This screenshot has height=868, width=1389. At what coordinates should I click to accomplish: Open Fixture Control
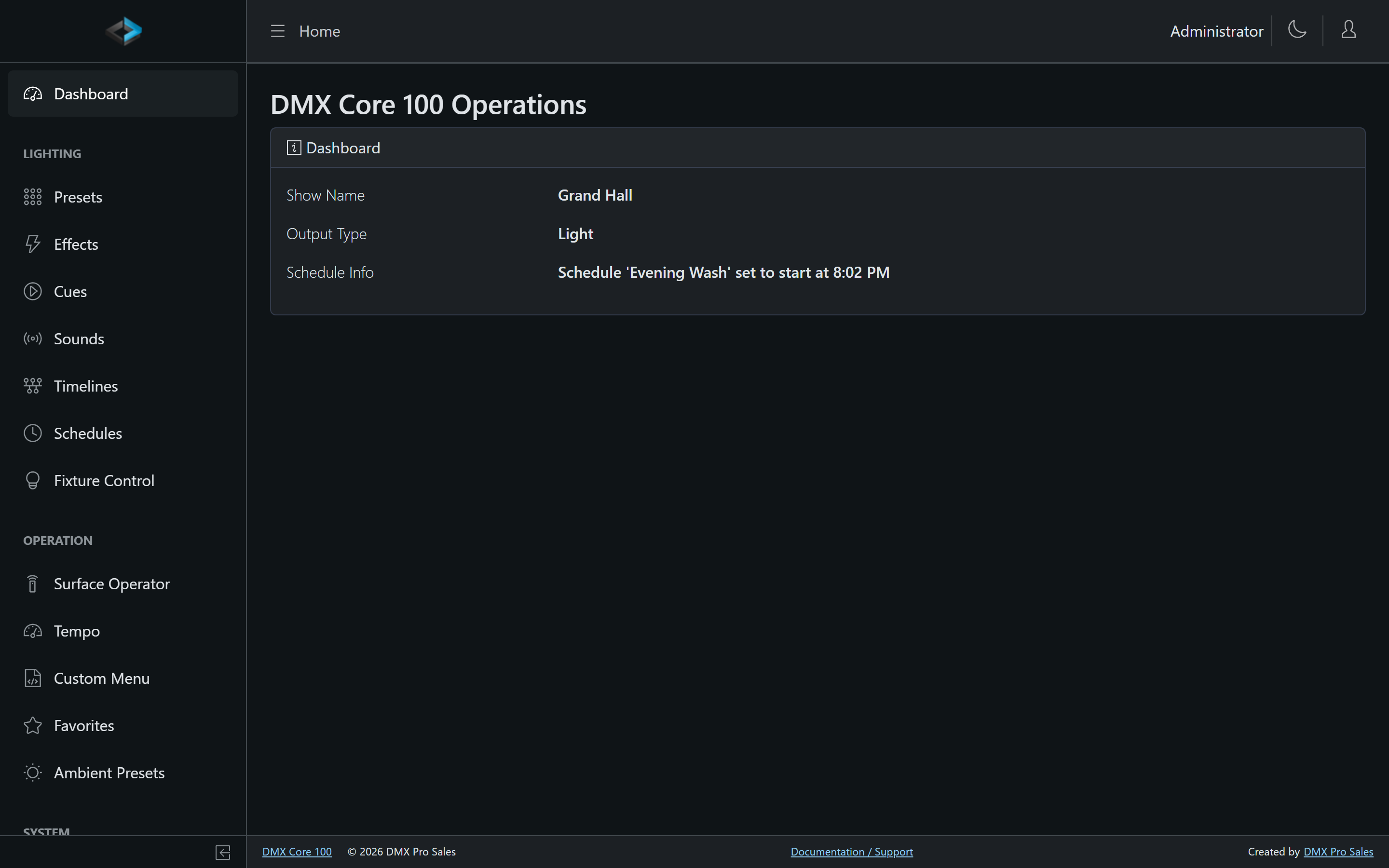click(123, 480)
